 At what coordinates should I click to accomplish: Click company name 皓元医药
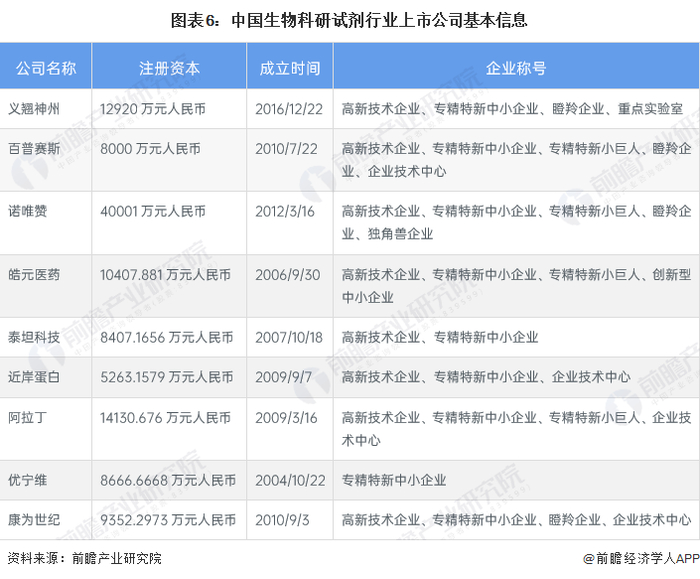(x=34, y=274)
